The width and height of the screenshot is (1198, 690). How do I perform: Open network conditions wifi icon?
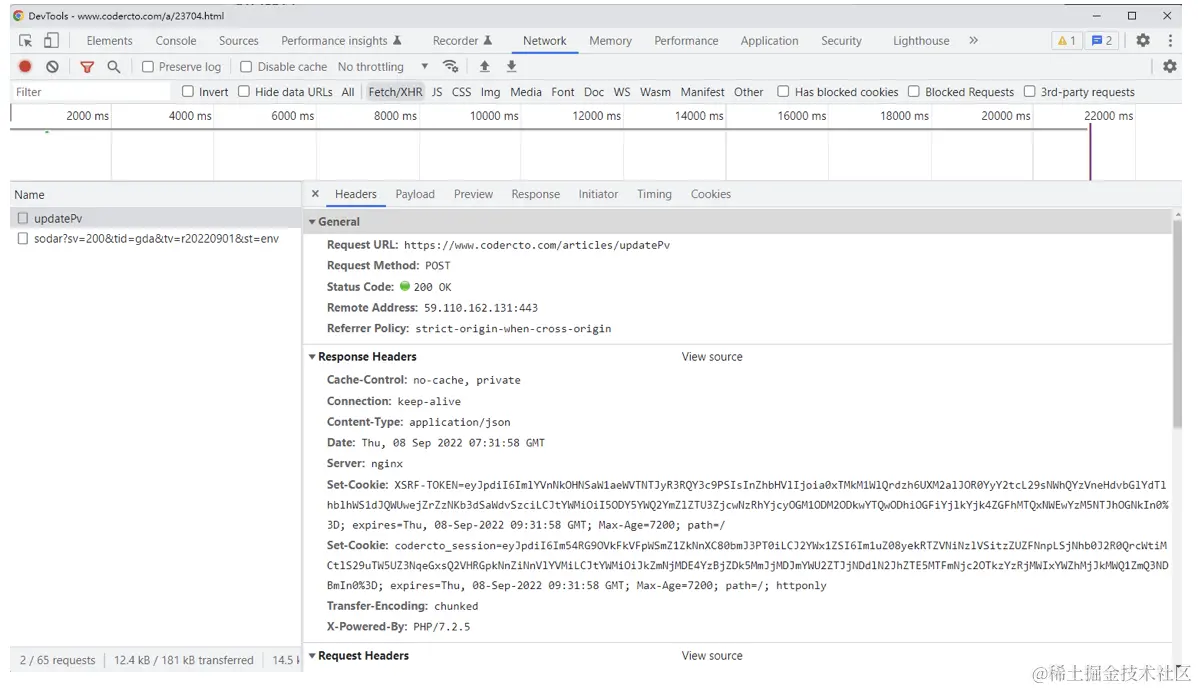(x=451, y=66)
